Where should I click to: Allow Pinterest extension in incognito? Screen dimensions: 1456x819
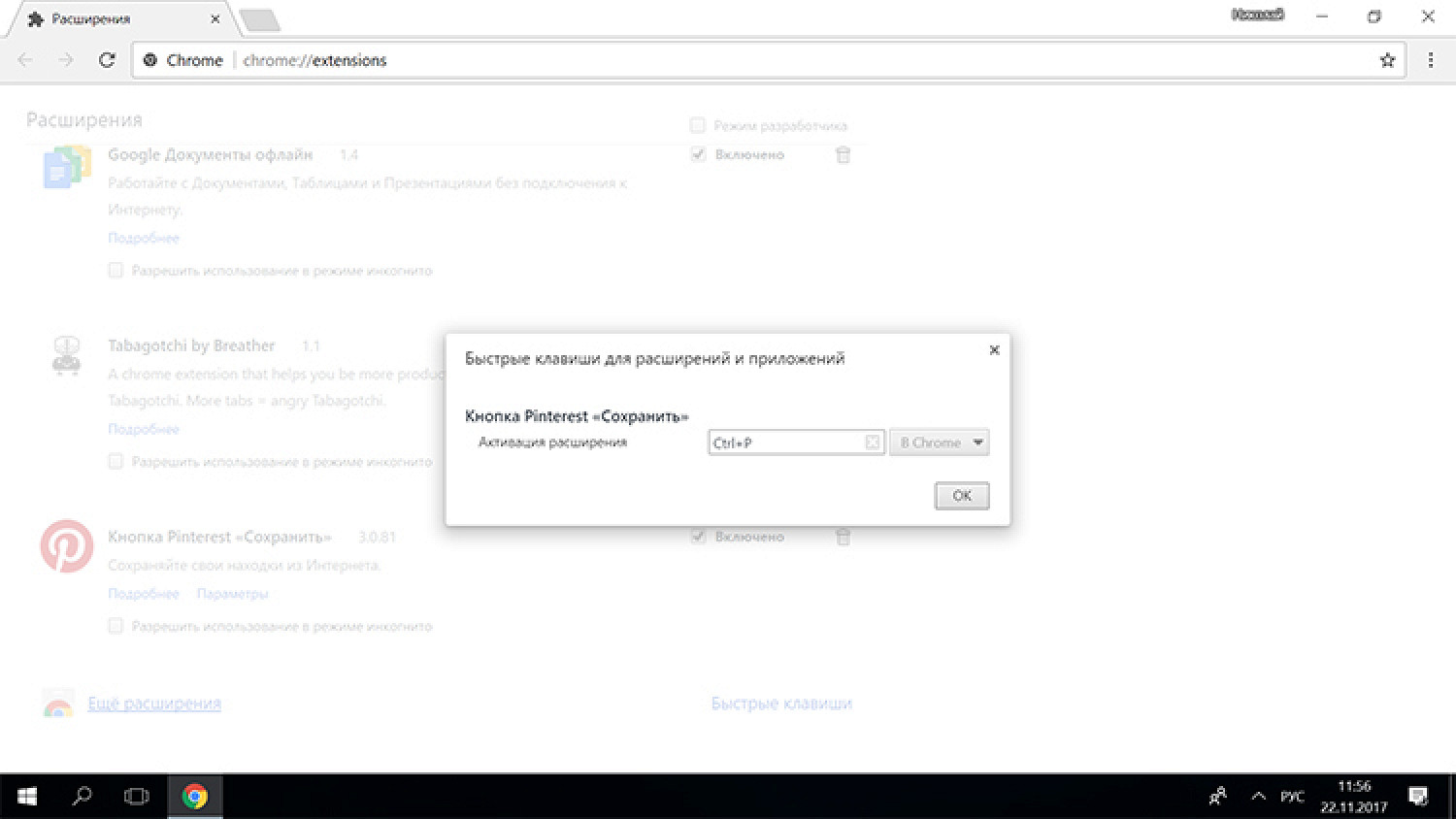point(116,627)
